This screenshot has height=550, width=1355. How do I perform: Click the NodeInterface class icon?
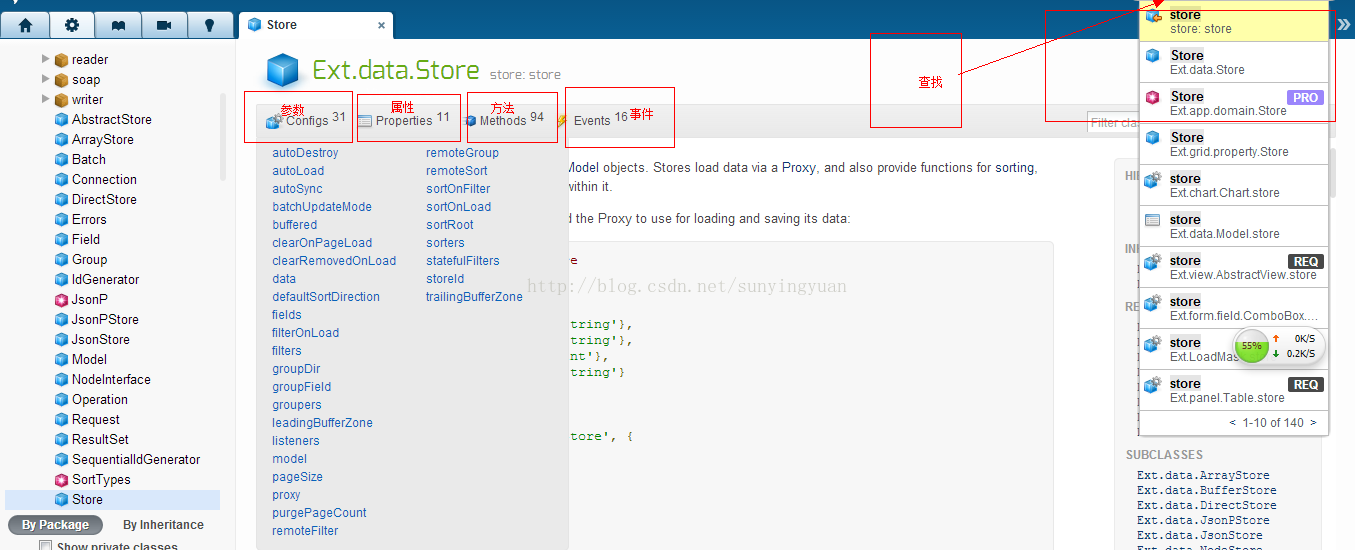click(61, 379)
